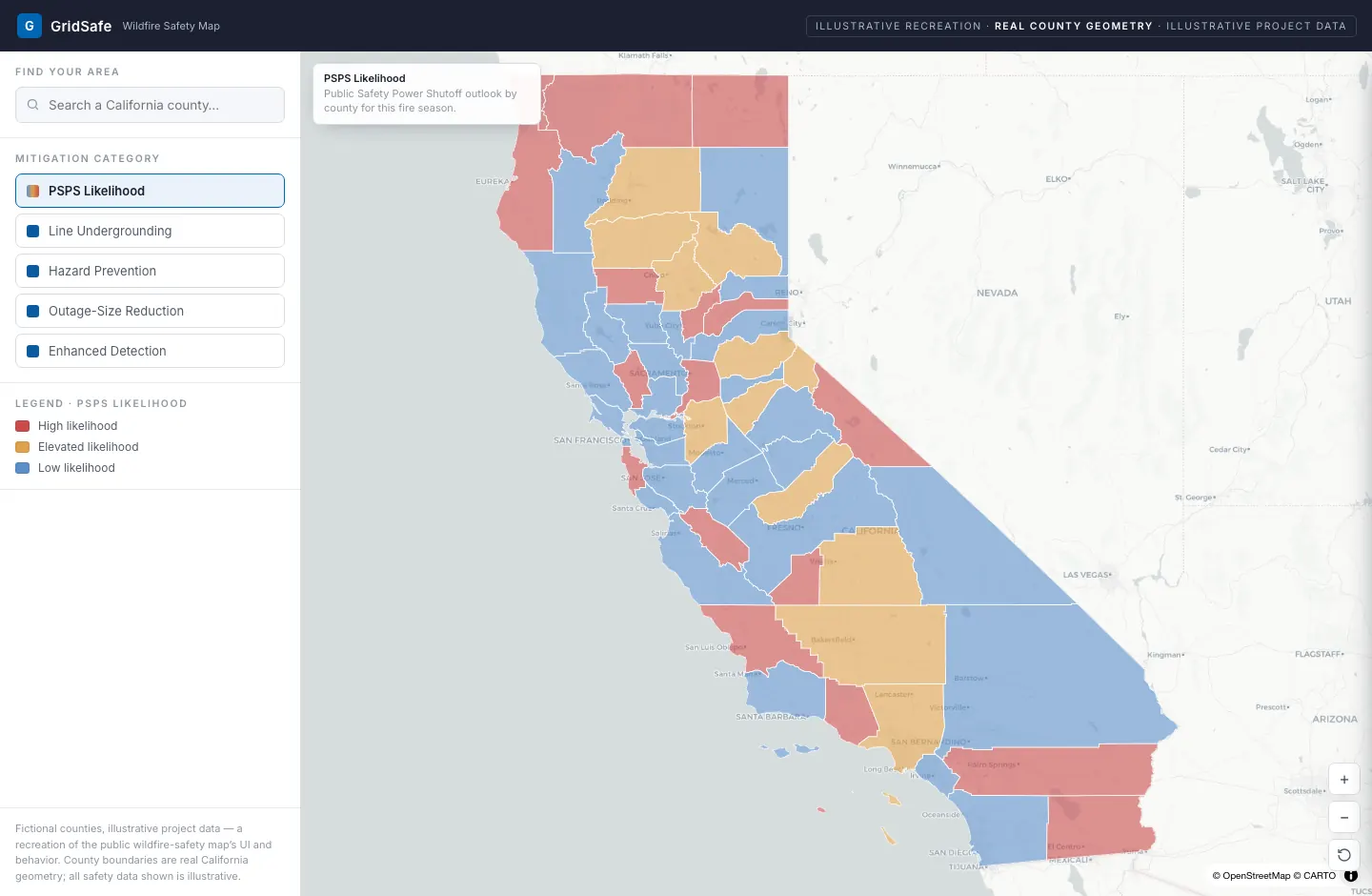Select the Enhanced Detection category
Image resolution: width=1372 pixels, height=896 pixels.
click(x=150, y=351)
